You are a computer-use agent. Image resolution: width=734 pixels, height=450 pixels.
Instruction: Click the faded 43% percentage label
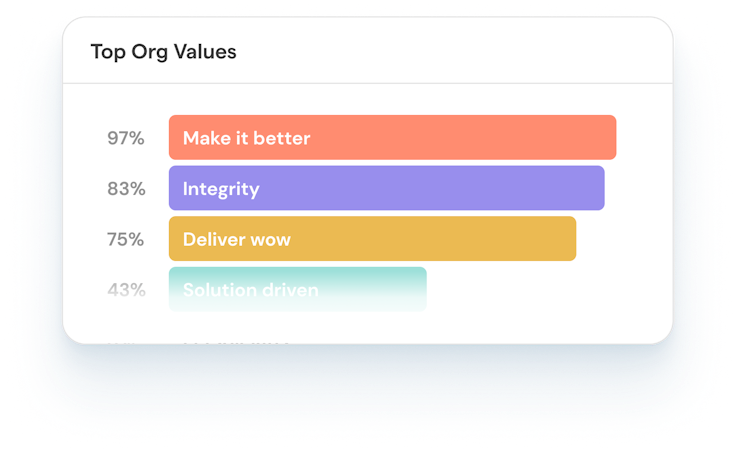click(x=126, y=290)
